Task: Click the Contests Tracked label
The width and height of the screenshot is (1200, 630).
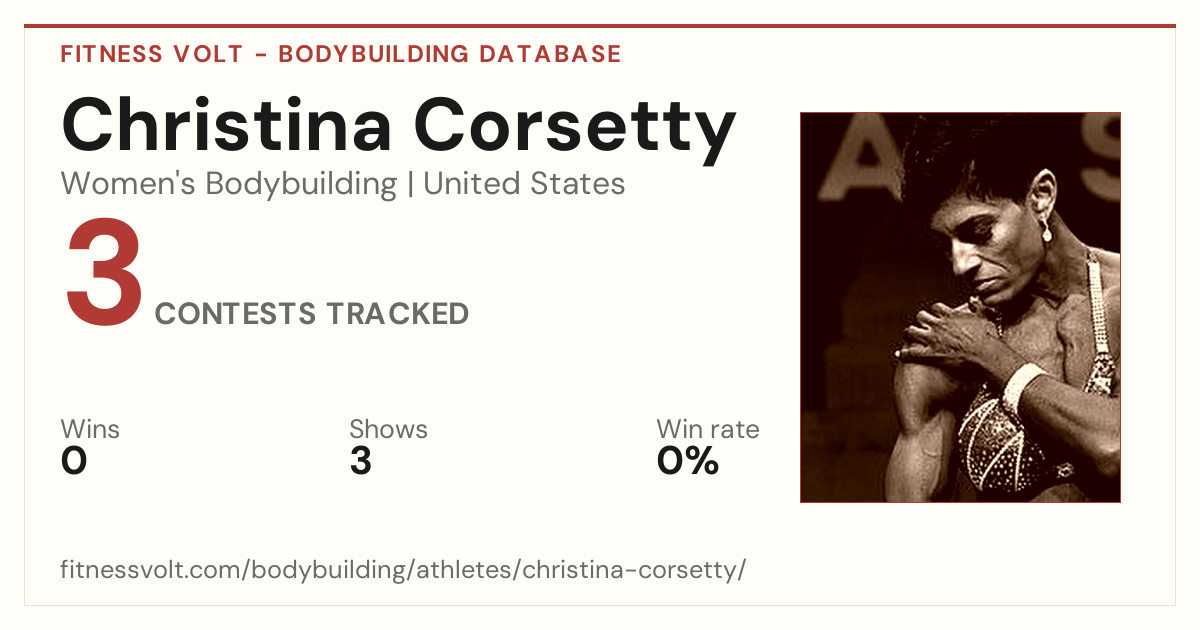Action: 312,314
